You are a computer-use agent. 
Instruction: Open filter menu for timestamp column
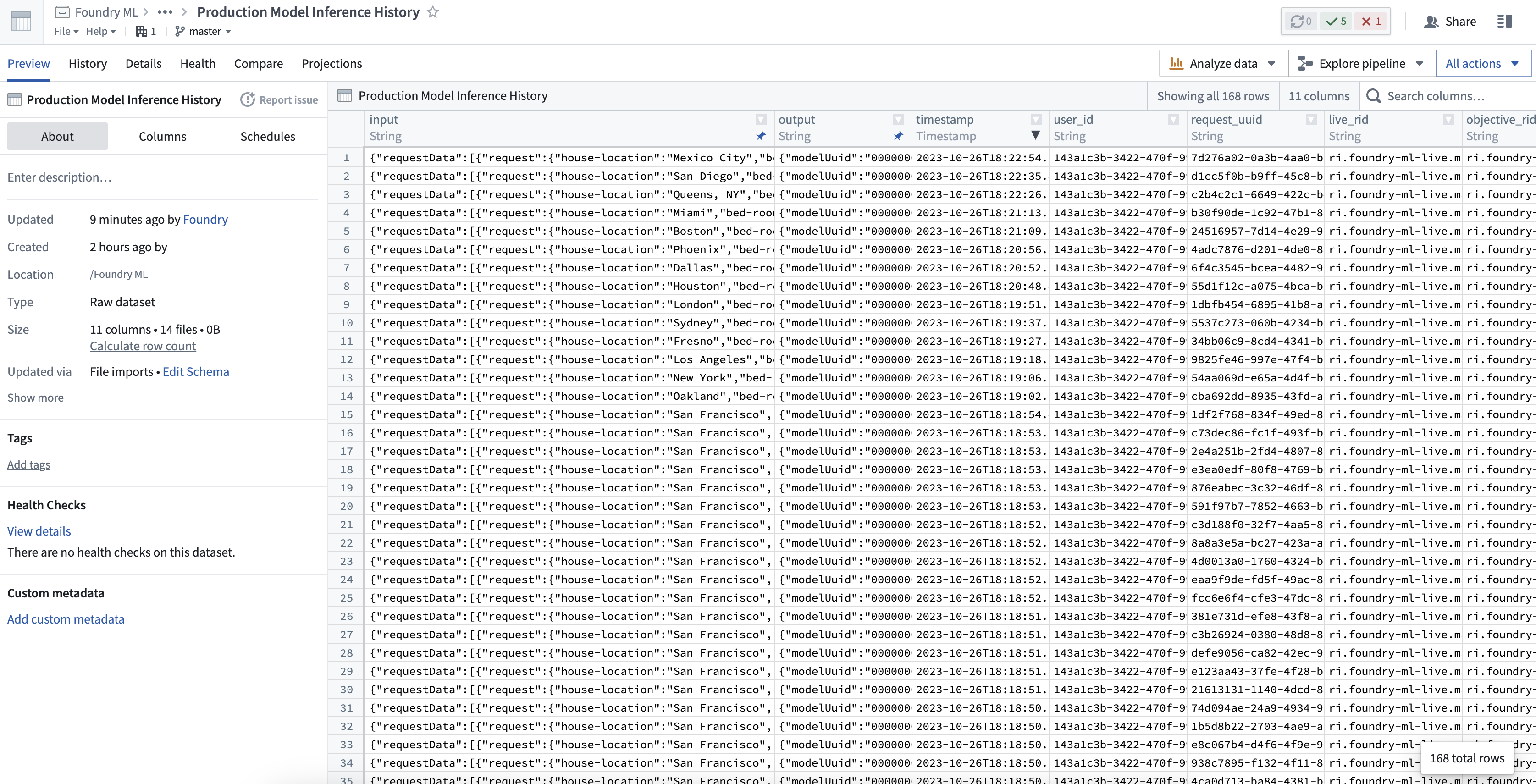(x=1036, y=119)
